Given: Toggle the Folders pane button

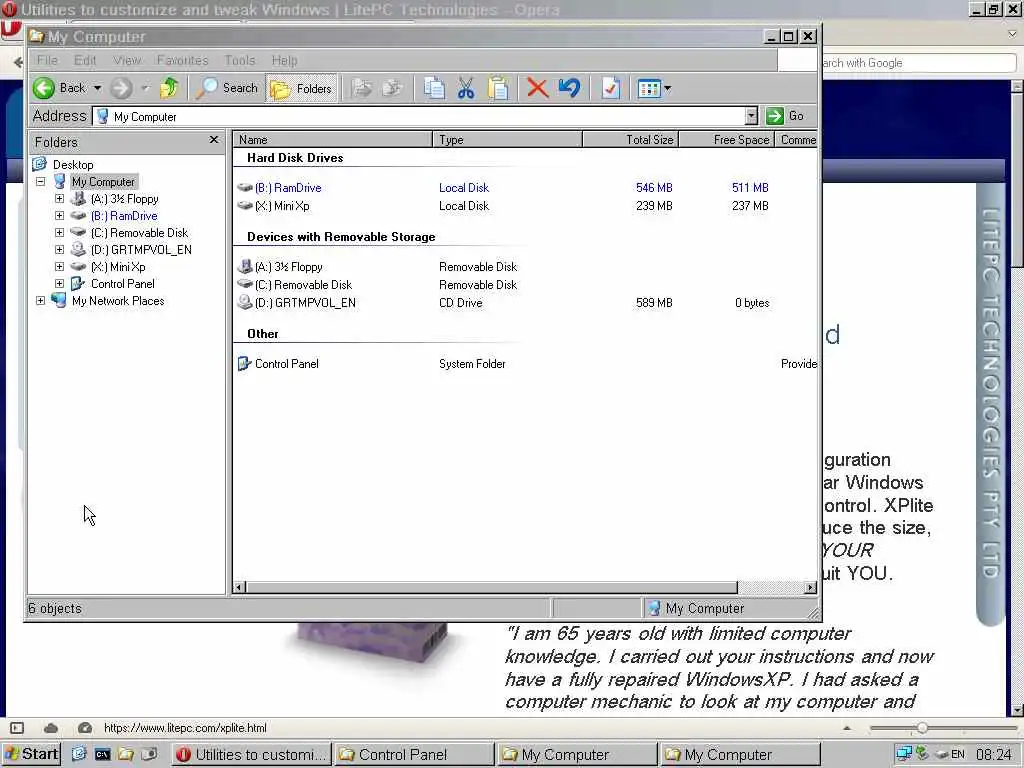Looking at the screenshot, I should click(302, 88).
